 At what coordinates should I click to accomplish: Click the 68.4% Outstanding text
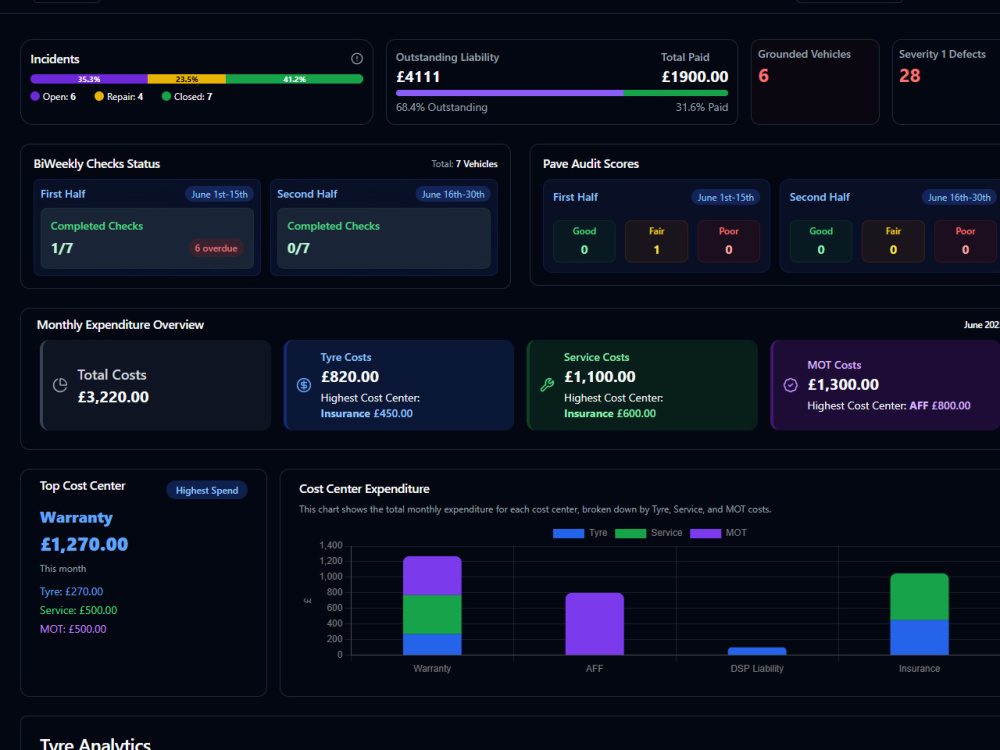(x=442, y=107)
